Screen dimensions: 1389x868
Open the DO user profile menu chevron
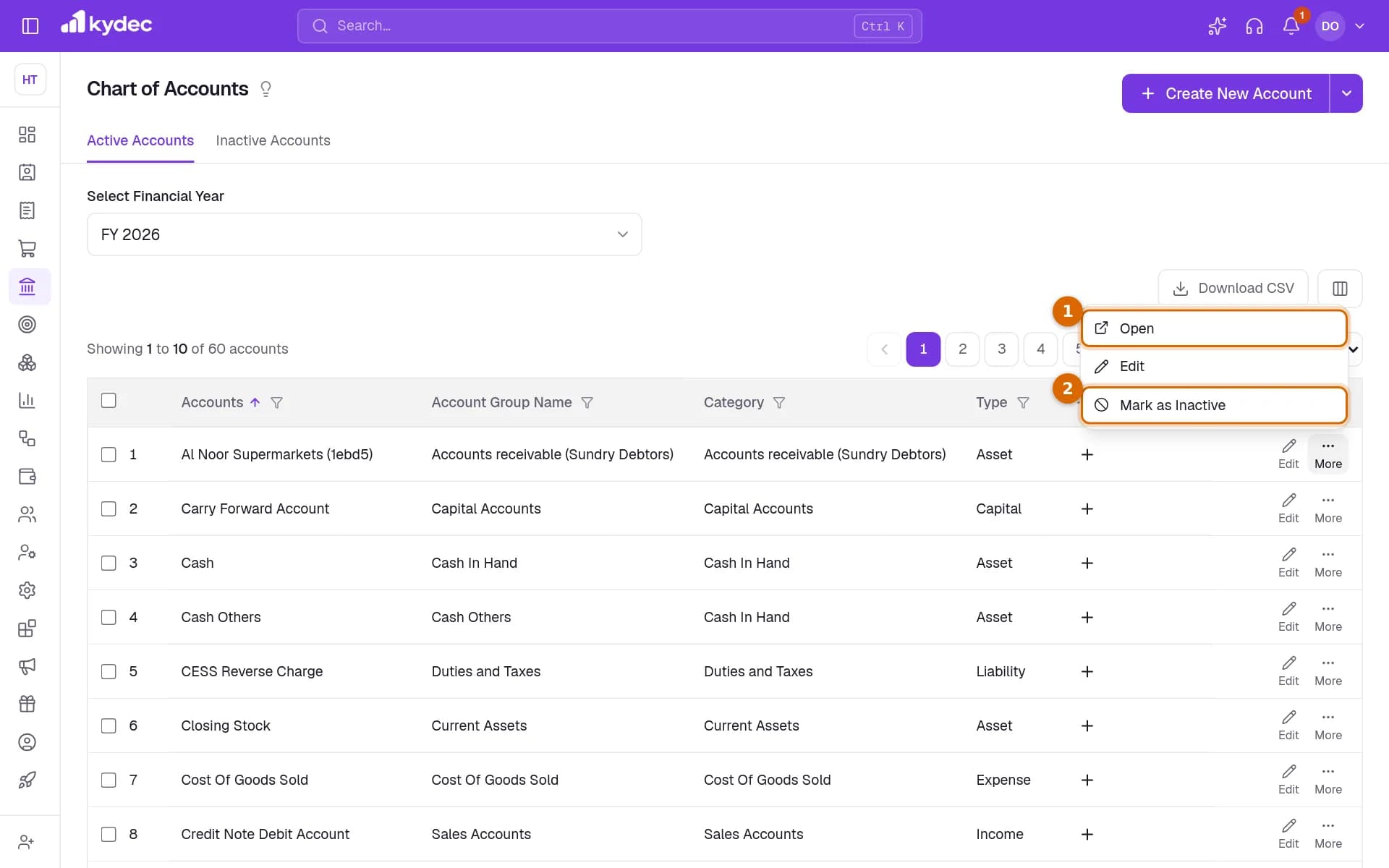(1359, 26)
